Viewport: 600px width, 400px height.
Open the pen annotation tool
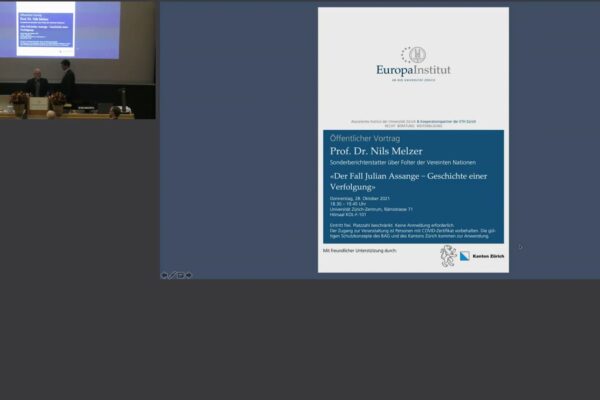point(172,275)
